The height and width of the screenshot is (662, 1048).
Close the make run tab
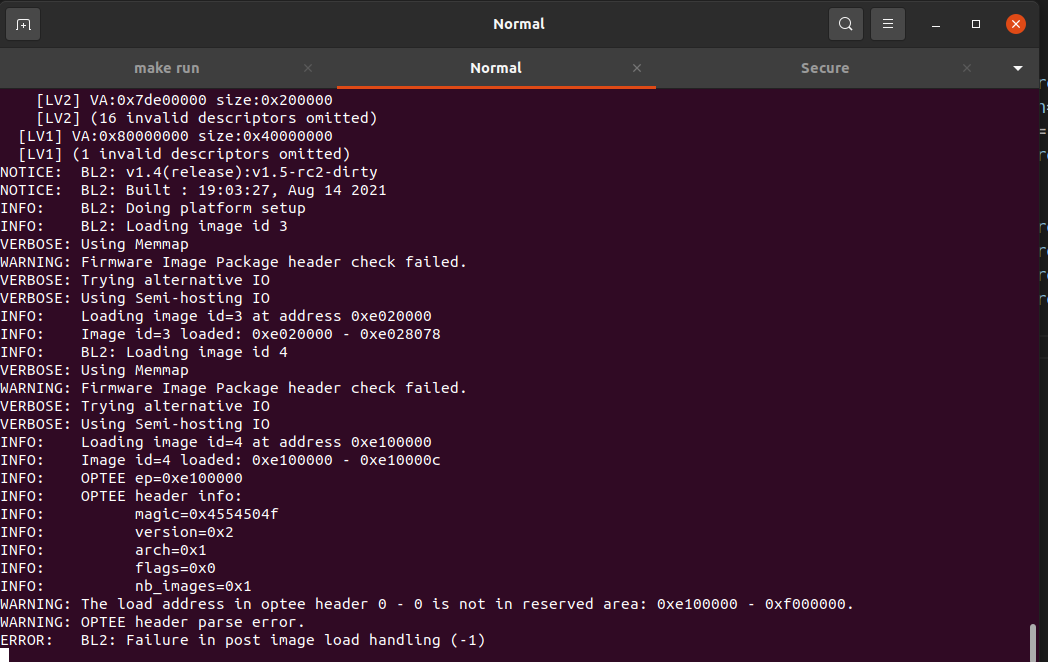(307, 68)
